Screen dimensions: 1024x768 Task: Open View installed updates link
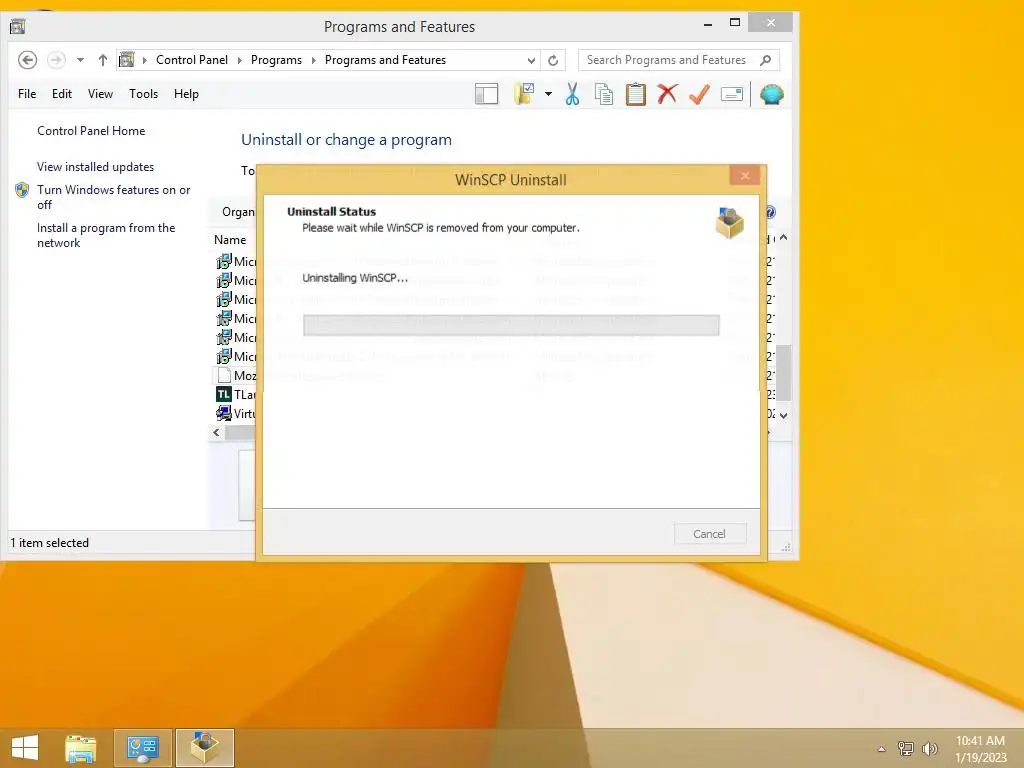[95, 167]
